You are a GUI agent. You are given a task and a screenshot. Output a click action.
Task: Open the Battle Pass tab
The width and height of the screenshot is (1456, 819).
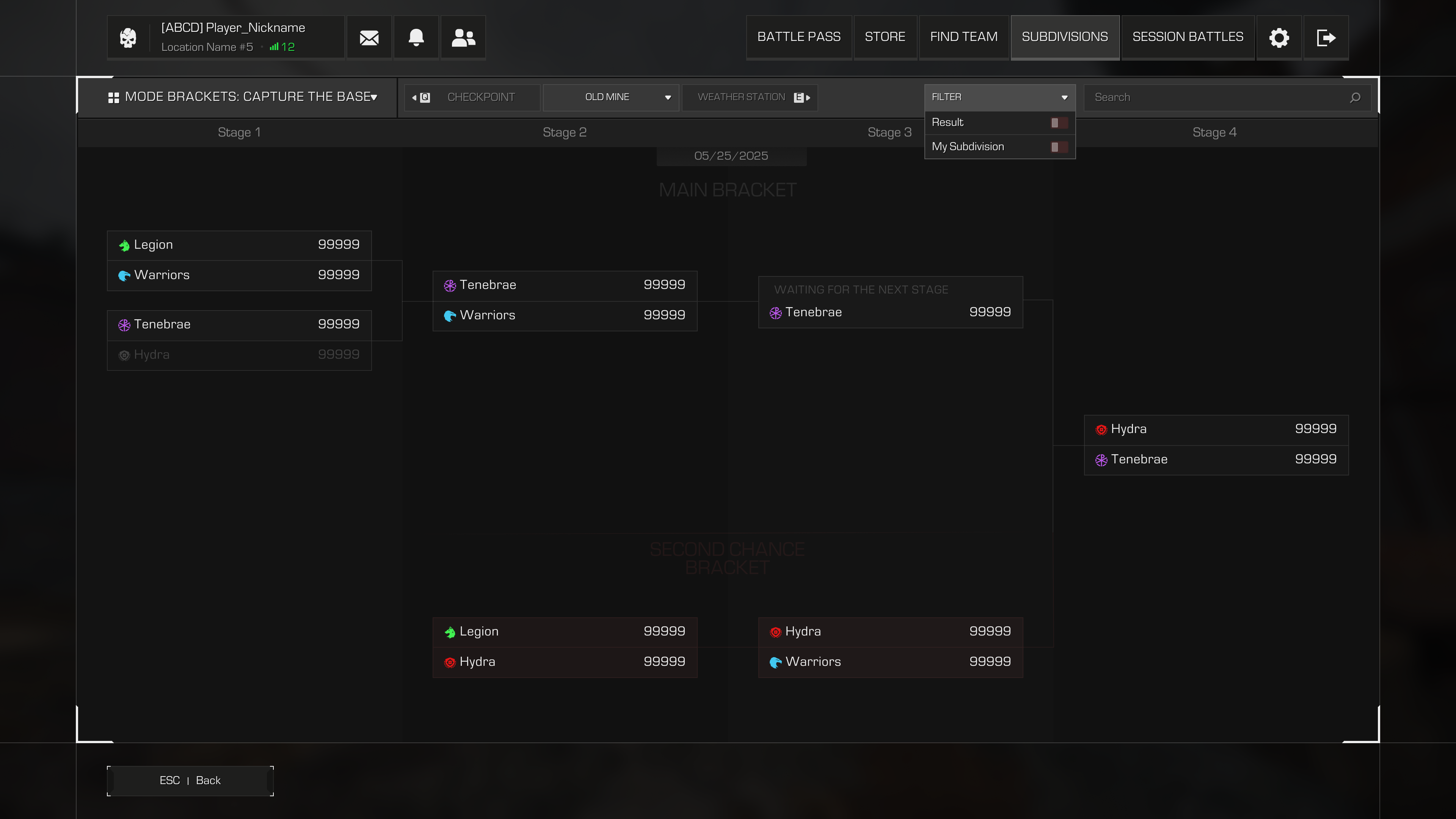799,37
